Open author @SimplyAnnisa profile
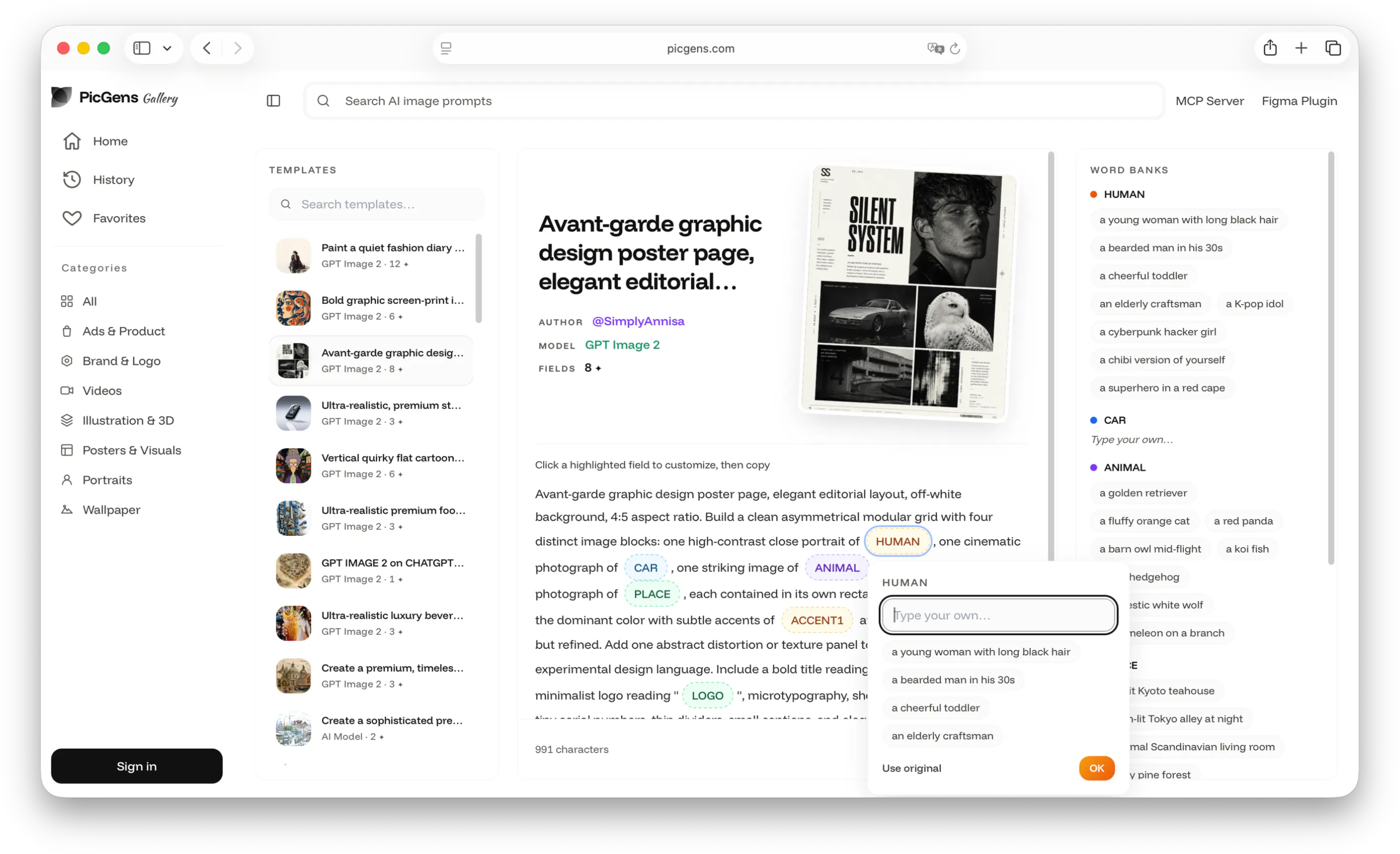The width and height of the screenshot is (1400, 854). [638, 321]
